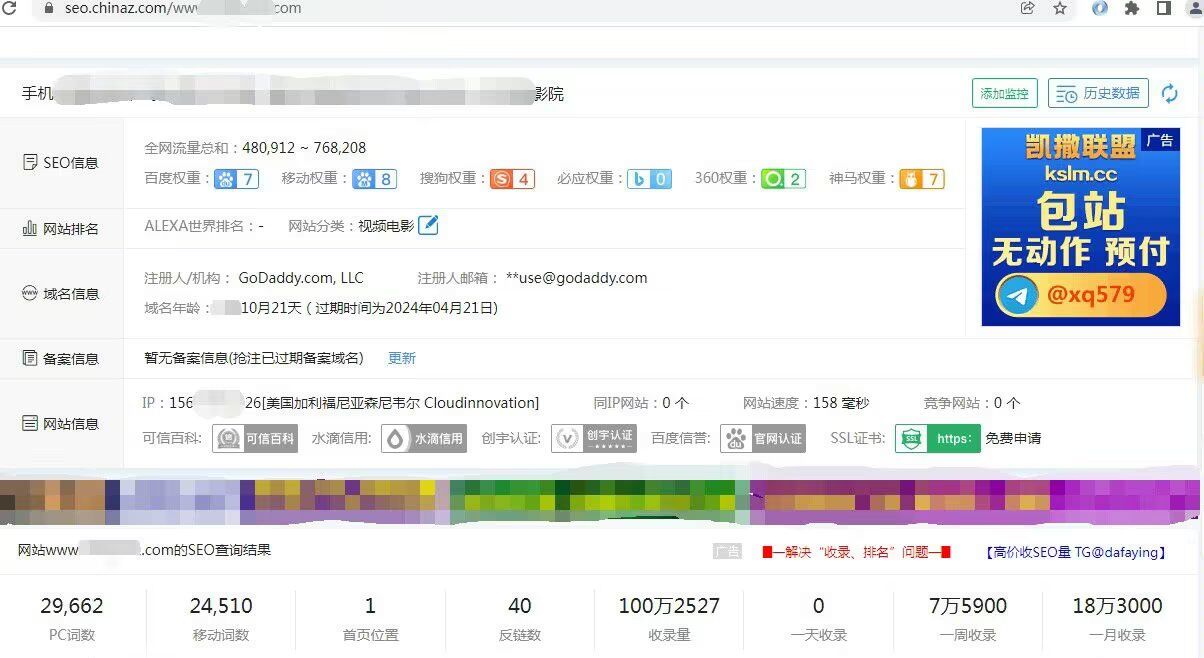The width and height of the screenshot is (1204, 658).
Task: Click the 水滴信用 badge
Action: click(x=424, y=438)
